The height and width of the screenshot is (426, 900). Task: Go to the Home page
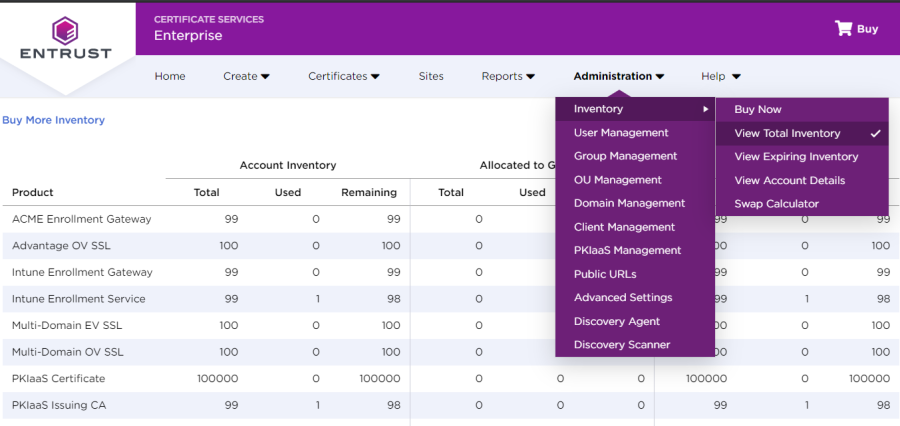170,76
